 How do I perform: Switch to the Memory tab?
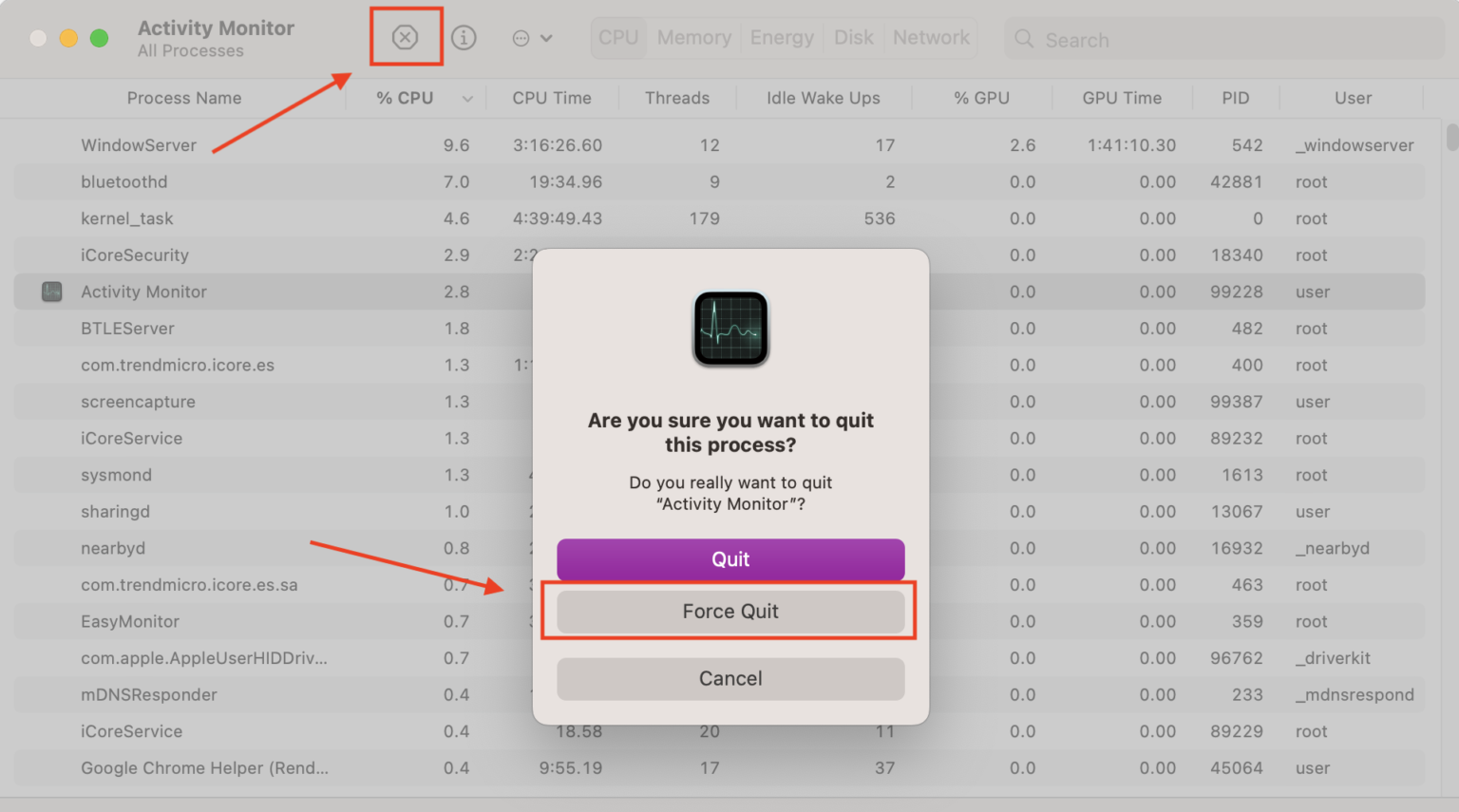694,37
